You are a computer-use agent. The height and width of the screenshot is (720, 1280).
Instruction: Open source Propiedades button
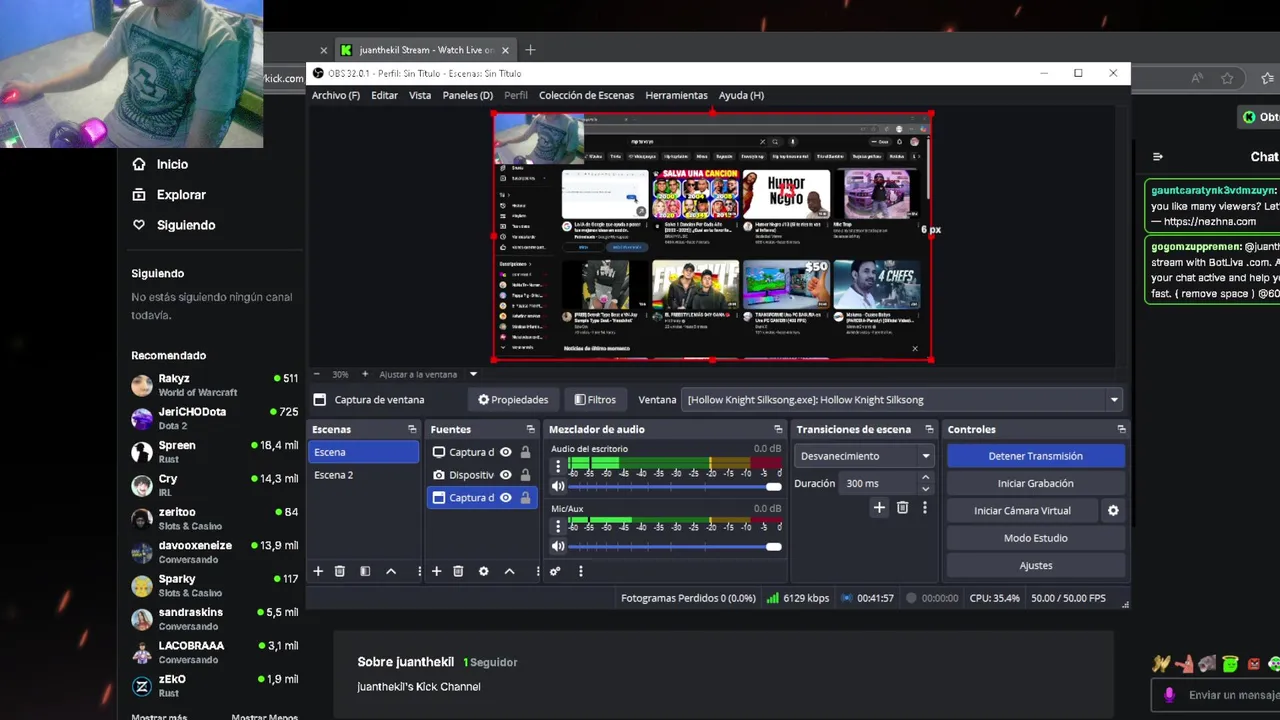[513, 400]
